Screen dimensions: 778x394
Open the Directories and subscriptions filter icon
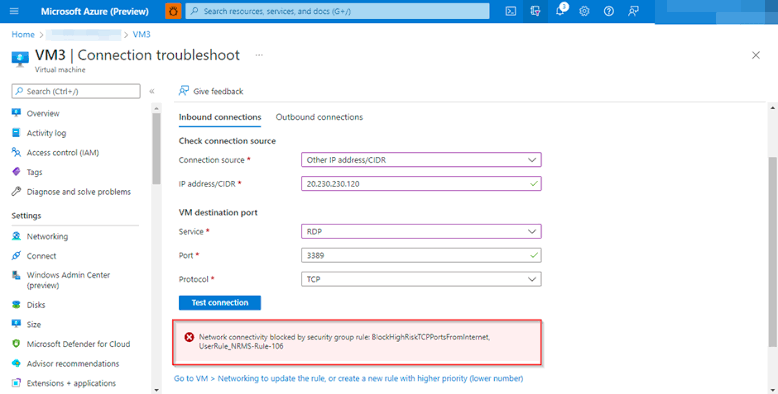click(x=535, y=11)
